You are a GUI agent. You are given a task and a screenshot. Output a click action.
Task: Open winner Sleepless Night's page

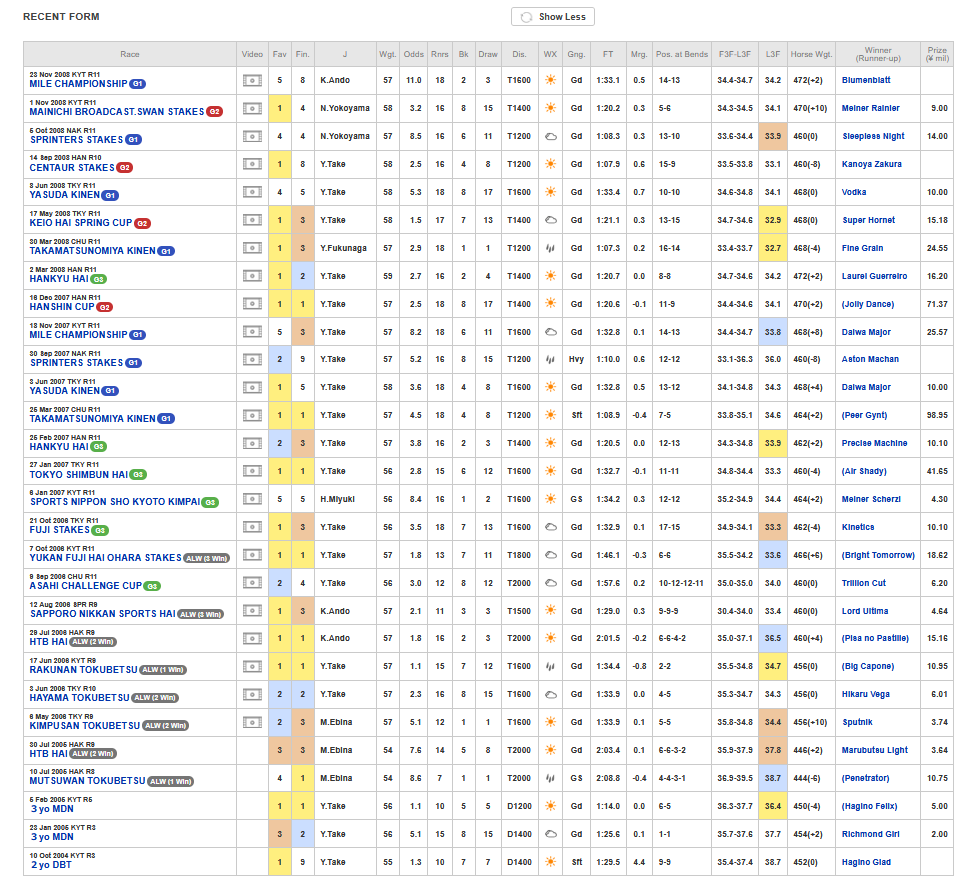click(x=873, y=136)
